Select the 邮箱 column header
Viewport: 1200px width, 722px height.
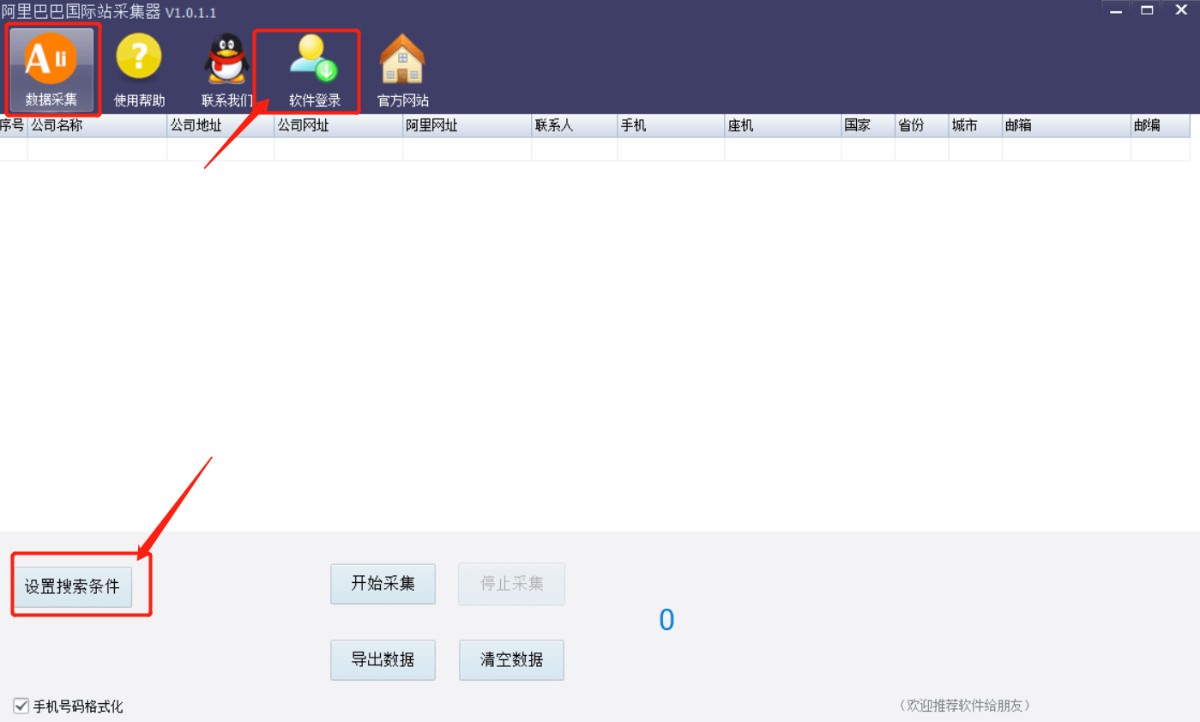1066,126
